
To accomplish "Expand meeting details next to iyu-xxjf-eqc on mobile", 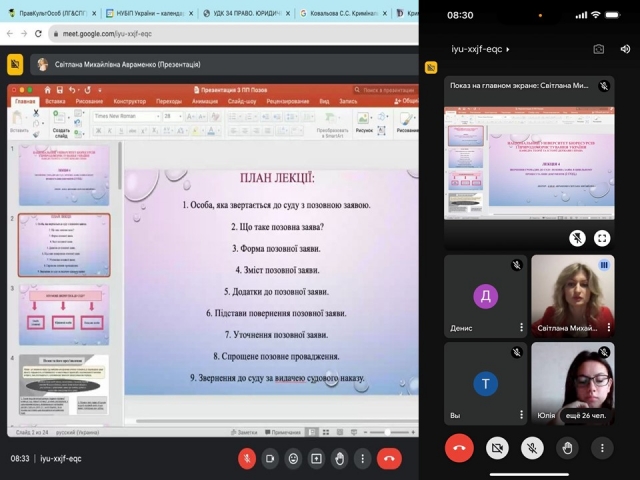I will [x=508, y=48].
